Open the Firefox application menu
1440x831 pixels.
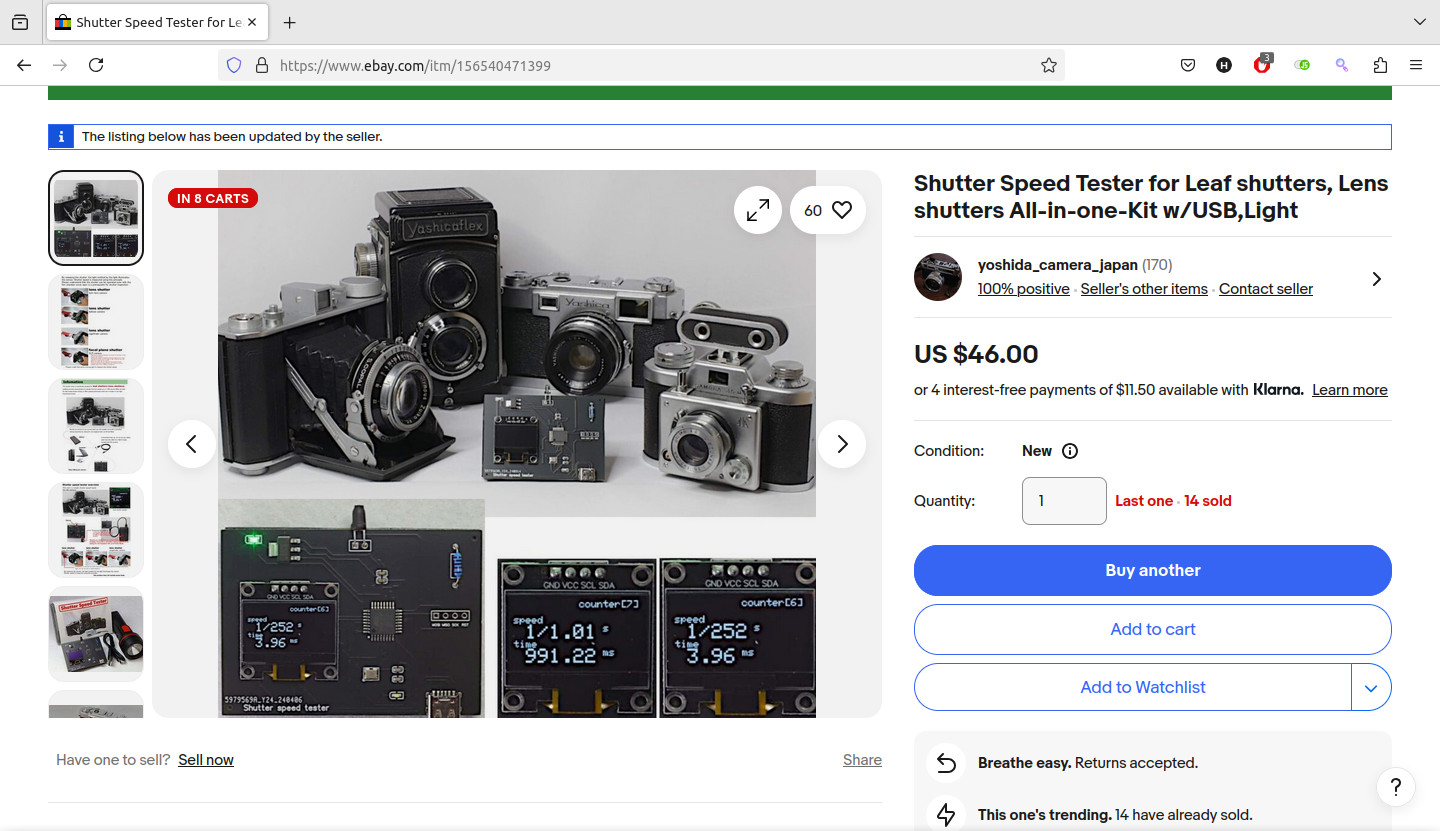[1415, 65]
